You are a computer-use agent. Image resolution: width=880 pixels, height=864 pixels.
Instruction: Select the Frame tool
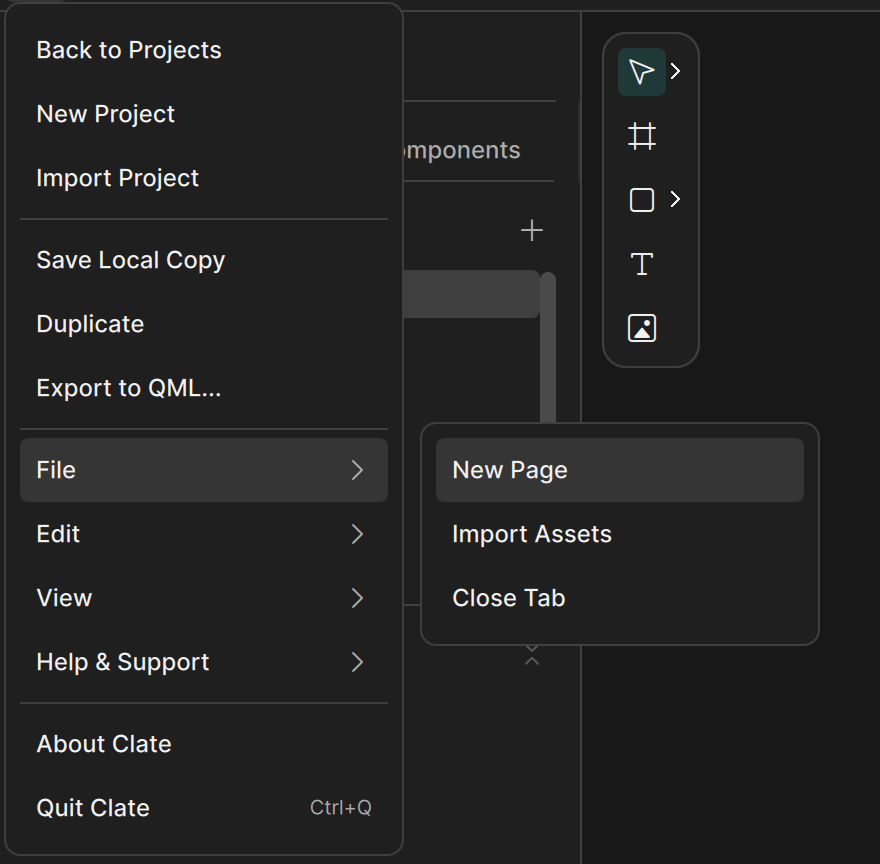(641, 136)
